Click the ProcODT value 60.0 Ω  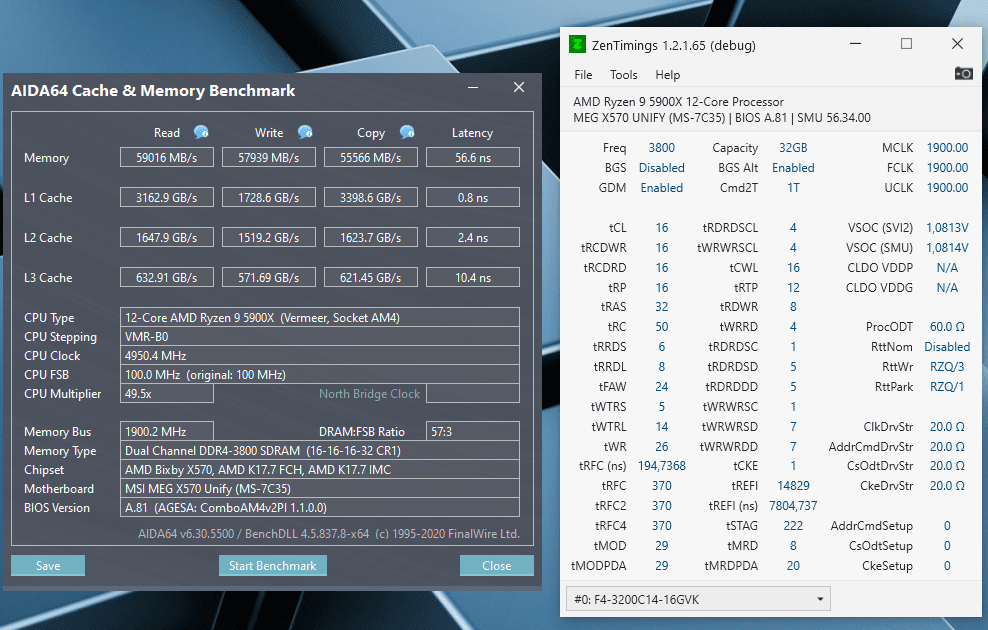[947, 327]
